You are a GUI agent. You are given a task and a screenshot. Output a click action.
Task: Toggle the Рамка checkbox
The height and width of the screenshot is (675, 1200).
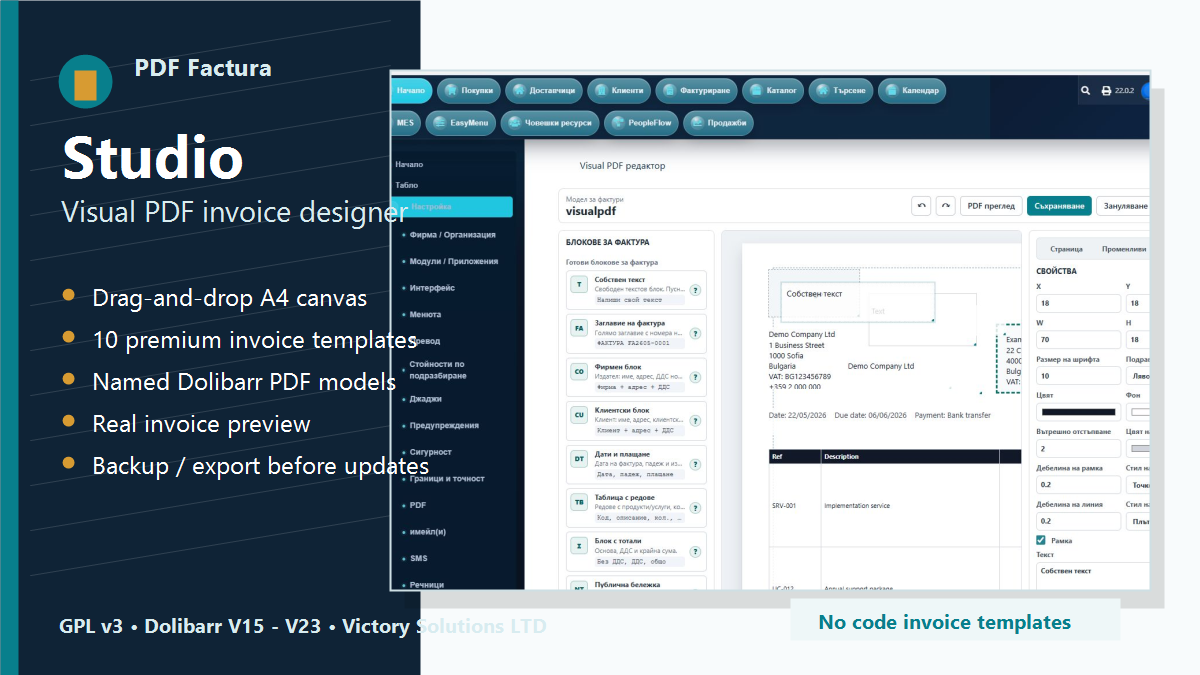click(x=1041, y=540)
